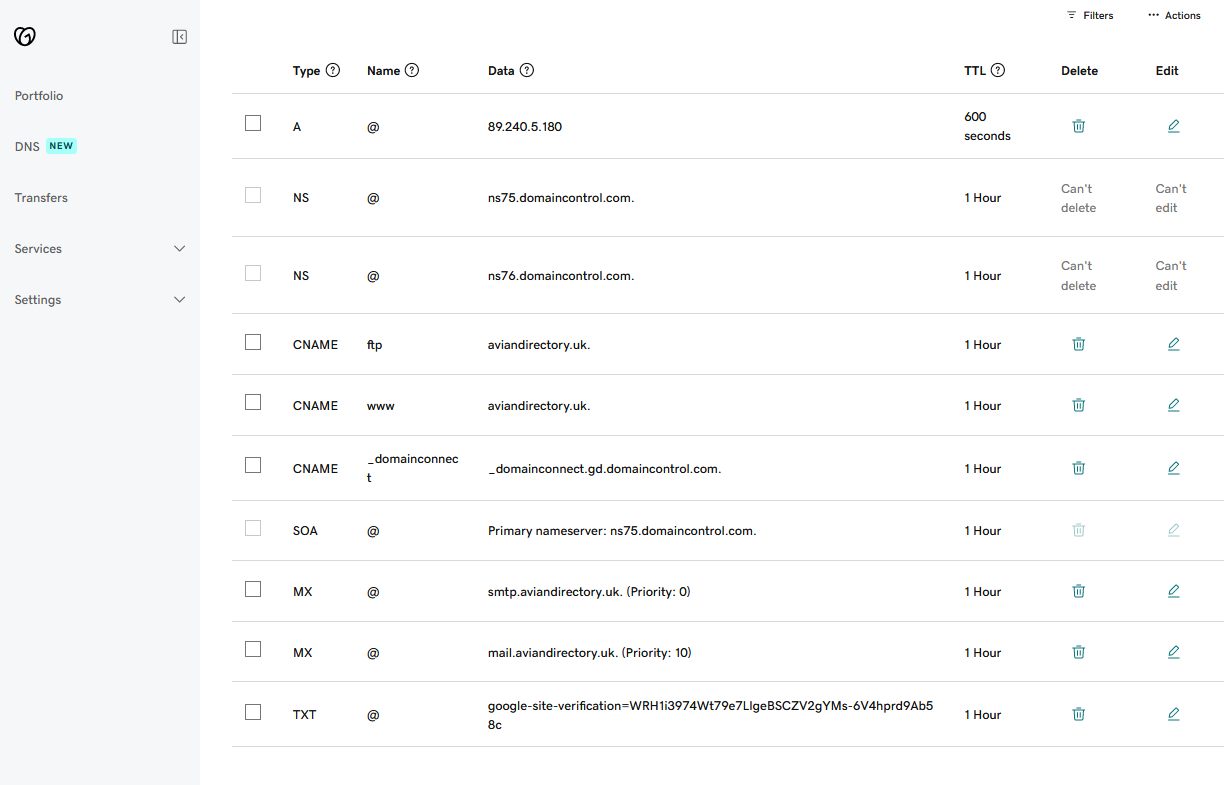The height and width of the screenshot is (785, 1227).
Task: Expand the Settings section chevron
Action: (x=179, y=300)
